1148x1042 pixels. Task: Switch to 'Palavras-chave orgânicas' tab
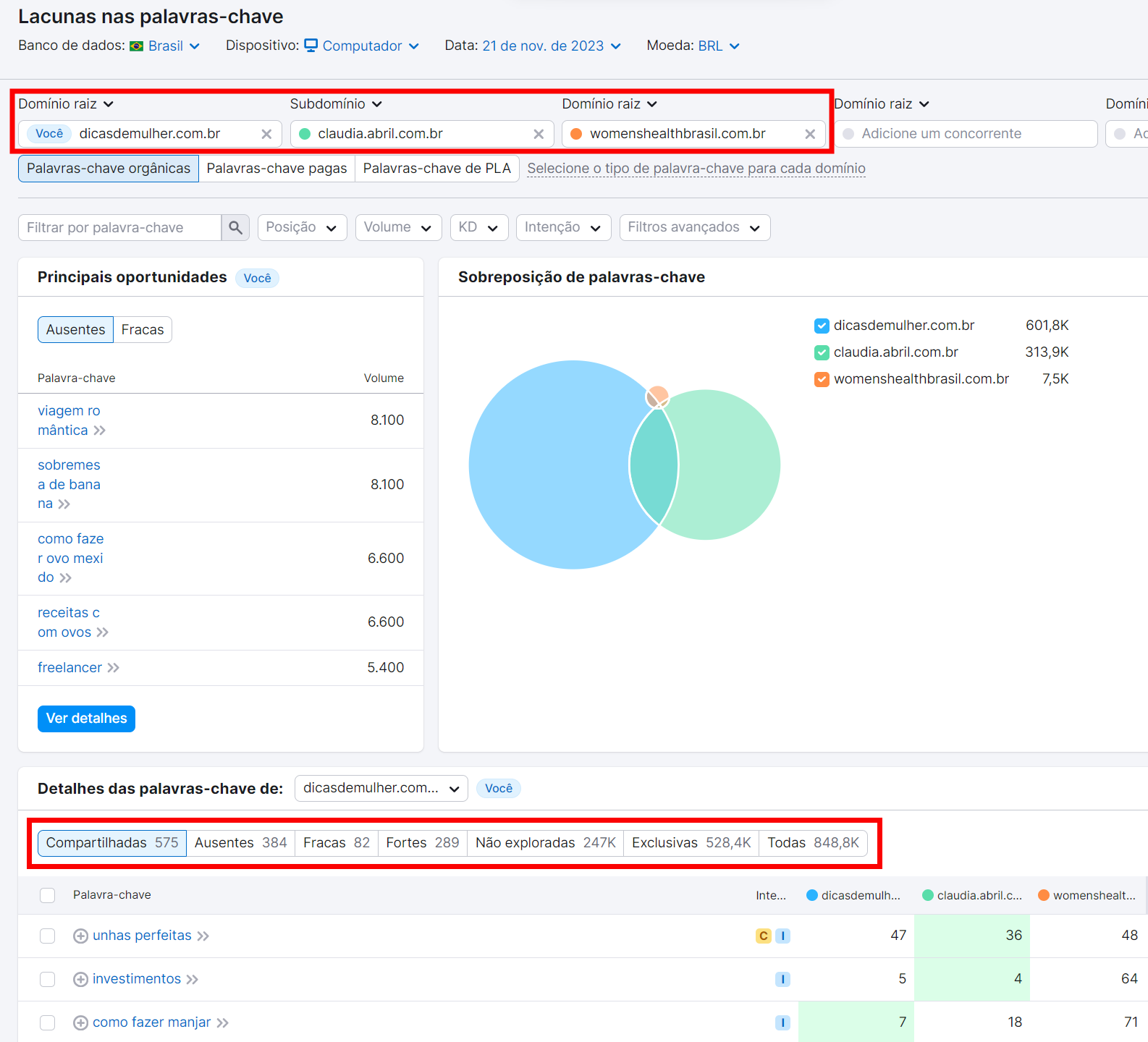click(109, 169)
